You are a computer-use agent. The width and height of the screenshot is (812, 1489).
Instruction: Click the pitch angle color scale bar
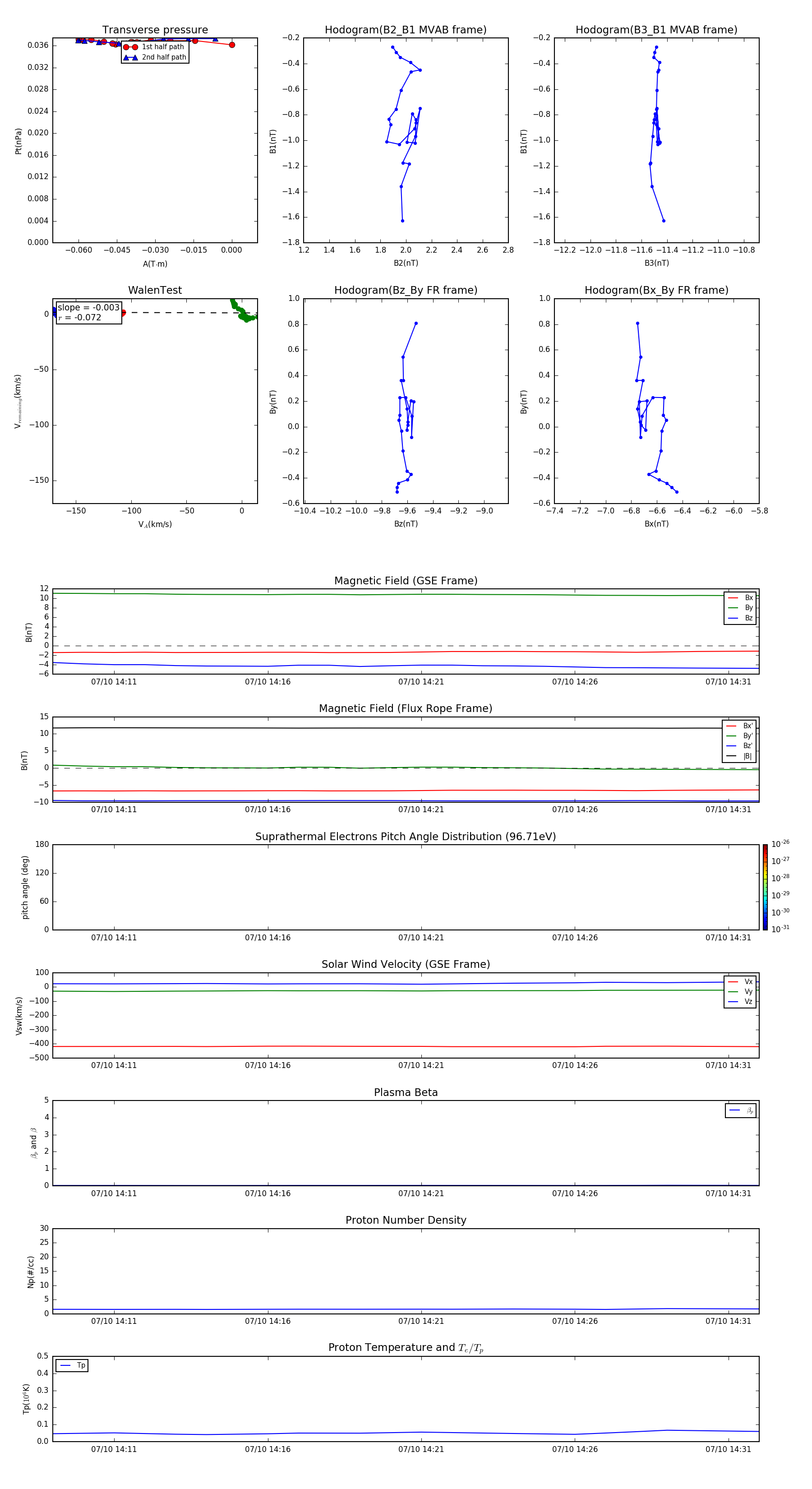765,887
